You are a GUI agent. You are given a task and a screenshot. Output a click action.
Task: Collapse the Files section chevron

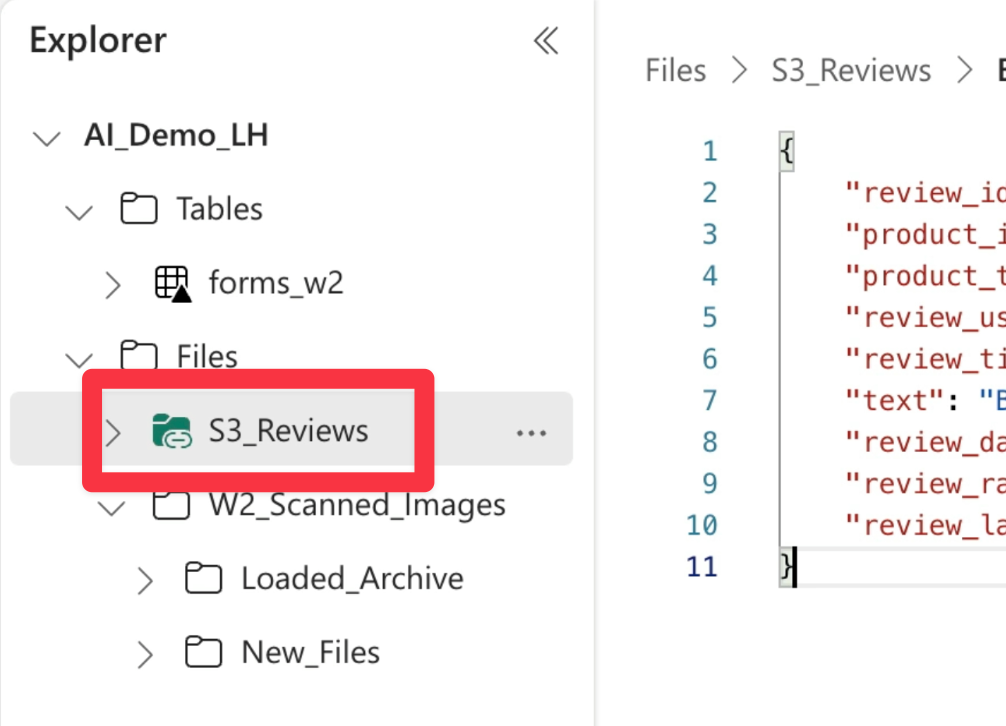tap(79, 357)
